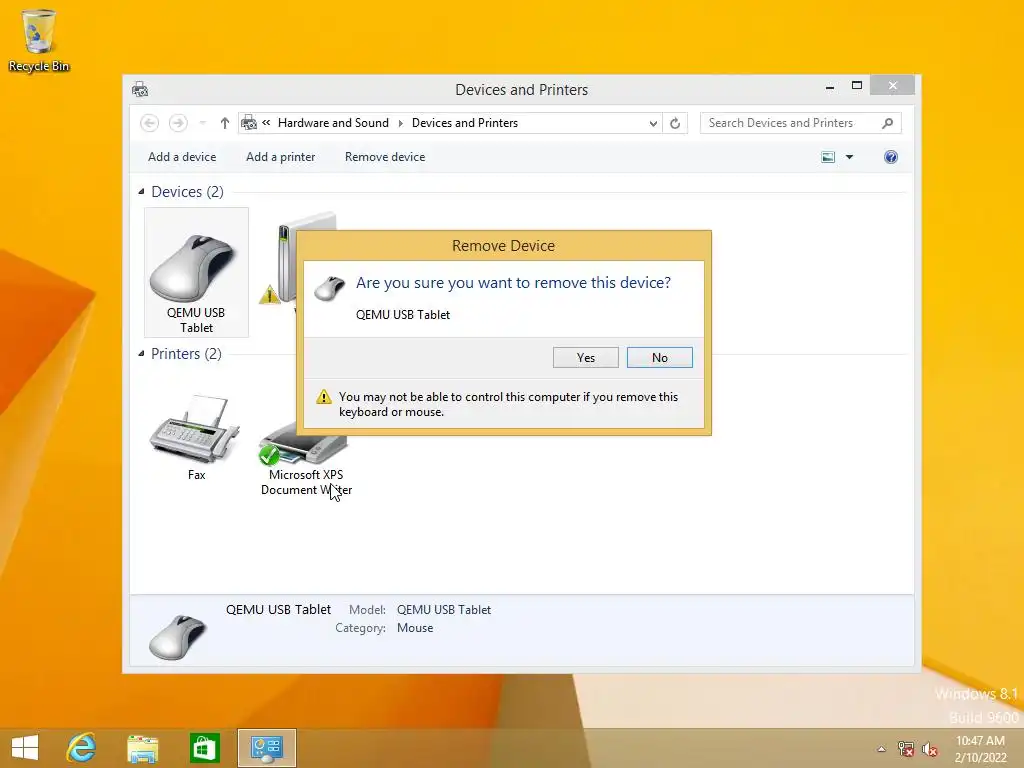The image size is (1024, 768).
Task: Collapse the Printers (2) section
Action: [141, 353]
